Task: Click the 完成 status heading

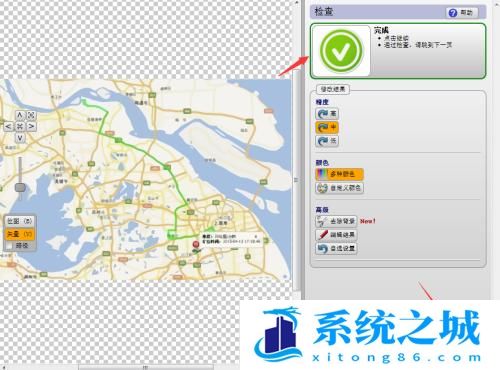Action: tap(381, 30)
